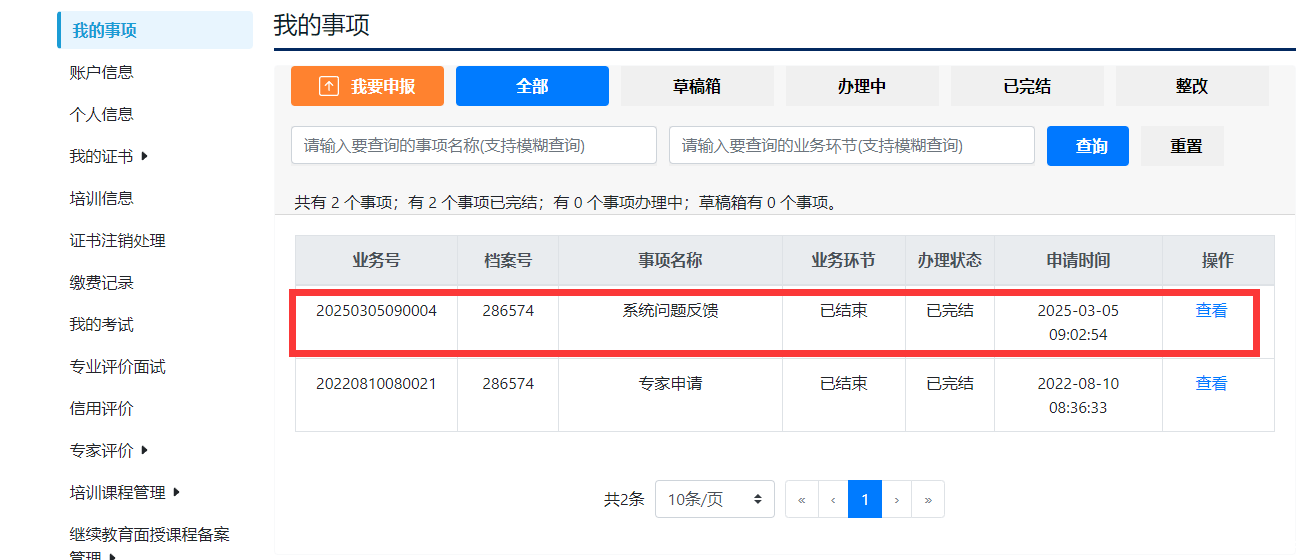Go to first page of results
Viewport: 1306px width, 560px height.
(801, 499)
